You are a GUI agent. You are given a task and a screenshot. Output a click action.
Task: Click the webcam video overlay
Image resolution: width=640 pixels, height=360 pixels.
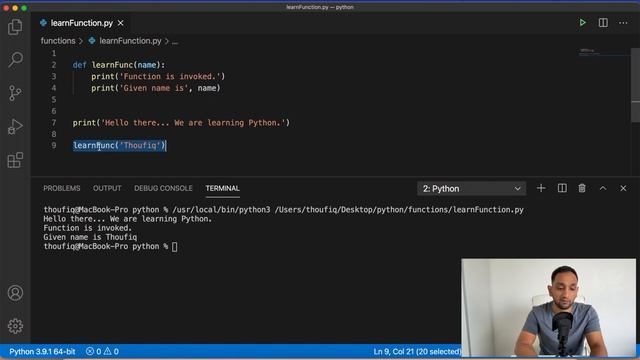(x=548, y=307)
